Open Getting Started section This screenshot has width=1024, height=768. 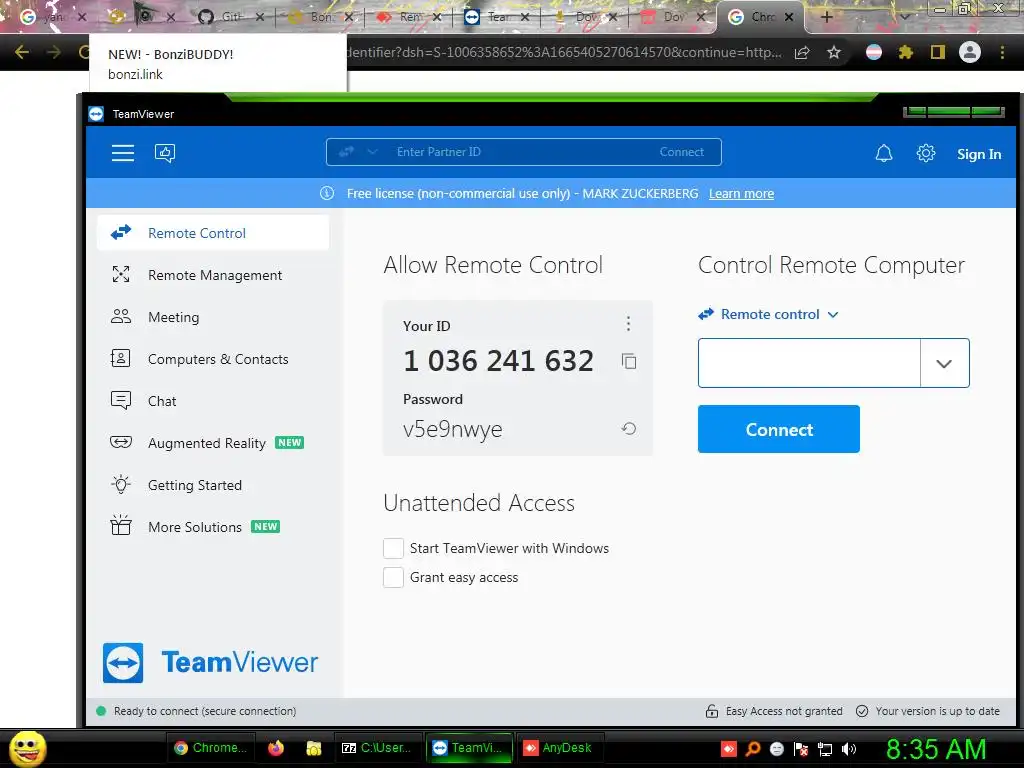(x=213, y=485)
